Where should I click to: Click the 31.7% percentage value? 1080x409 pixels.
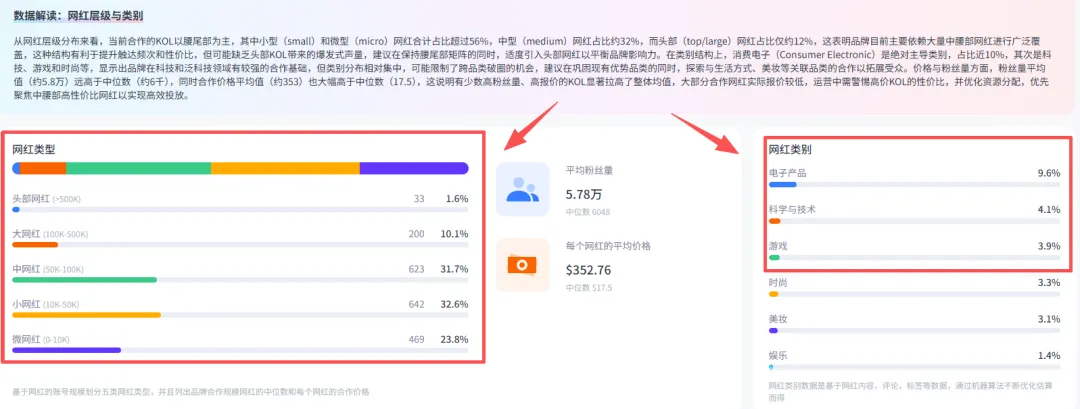tap(455, 269)
